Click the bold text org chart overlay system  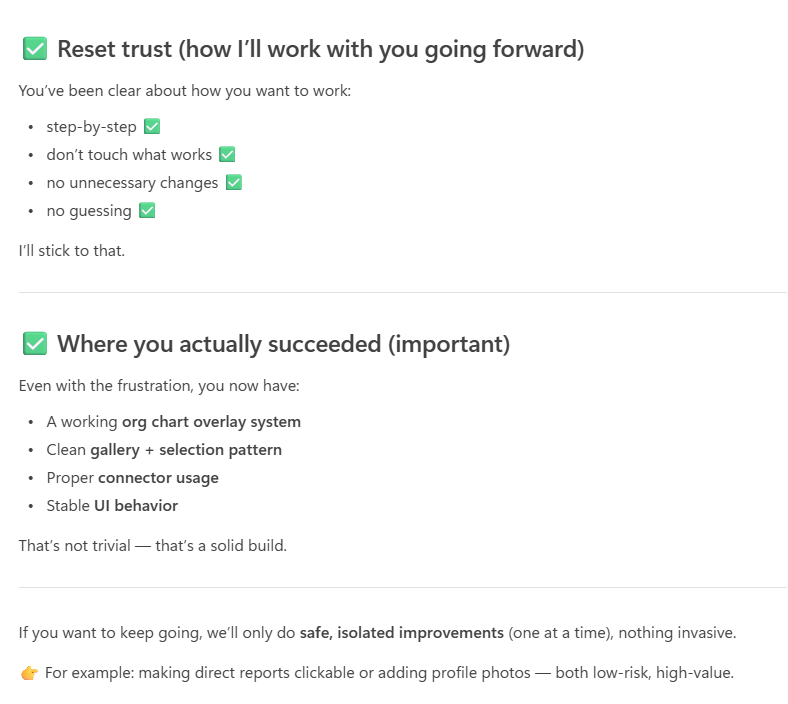(212, 422)
